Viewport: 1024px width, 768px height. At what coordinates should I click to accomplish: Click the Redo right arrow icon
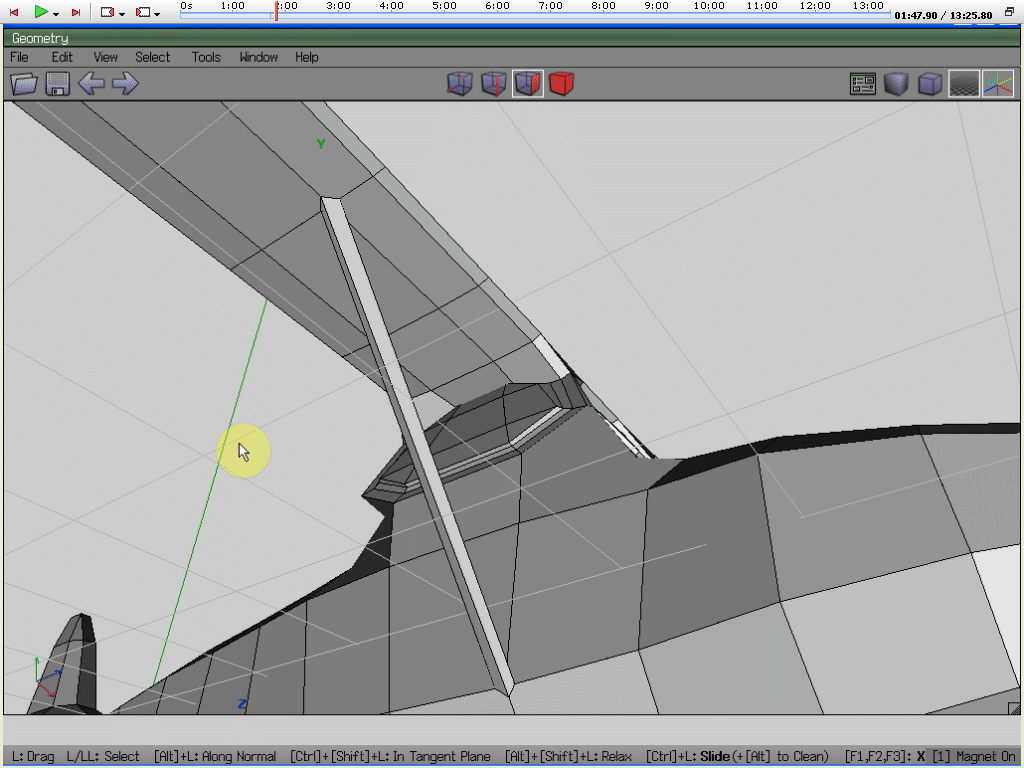(125, 84)
